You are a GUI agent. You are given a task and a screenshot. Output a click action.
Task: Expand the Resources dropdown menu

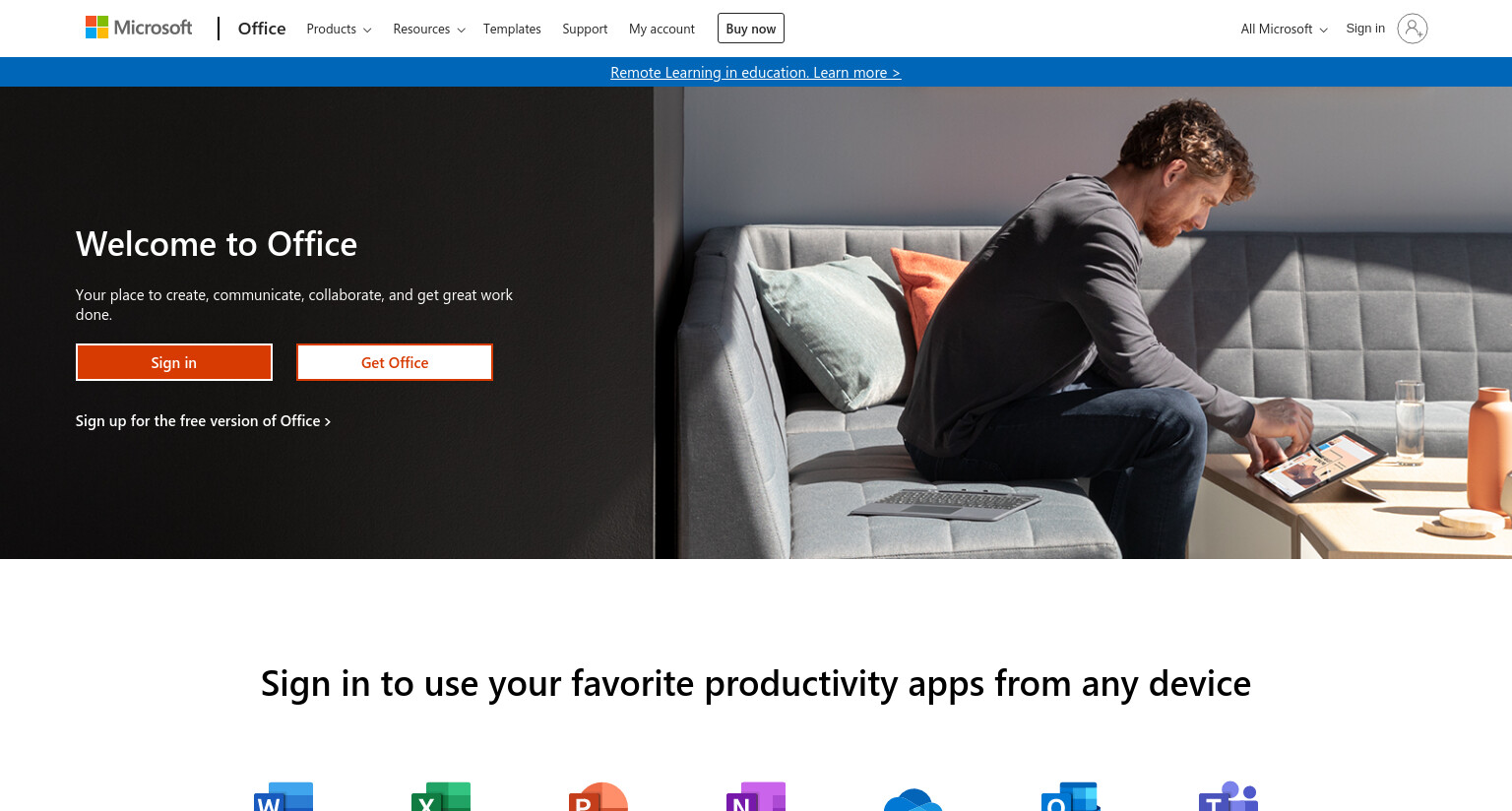pos(429,29)
